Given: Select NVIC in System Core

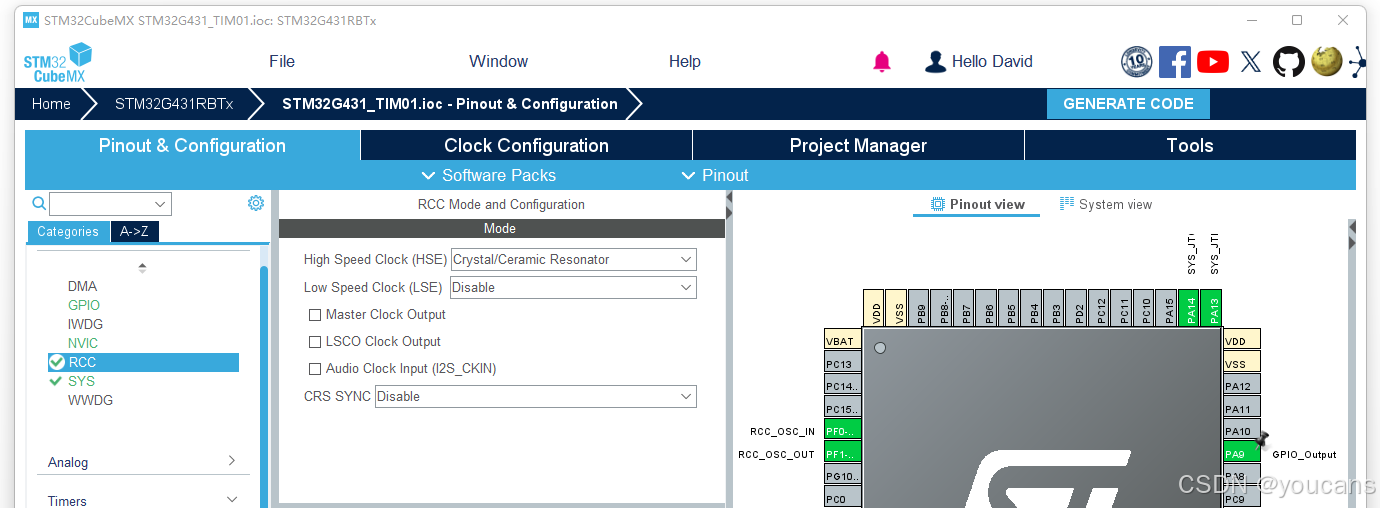Looking at the screenshot, I should pos(83,343).
